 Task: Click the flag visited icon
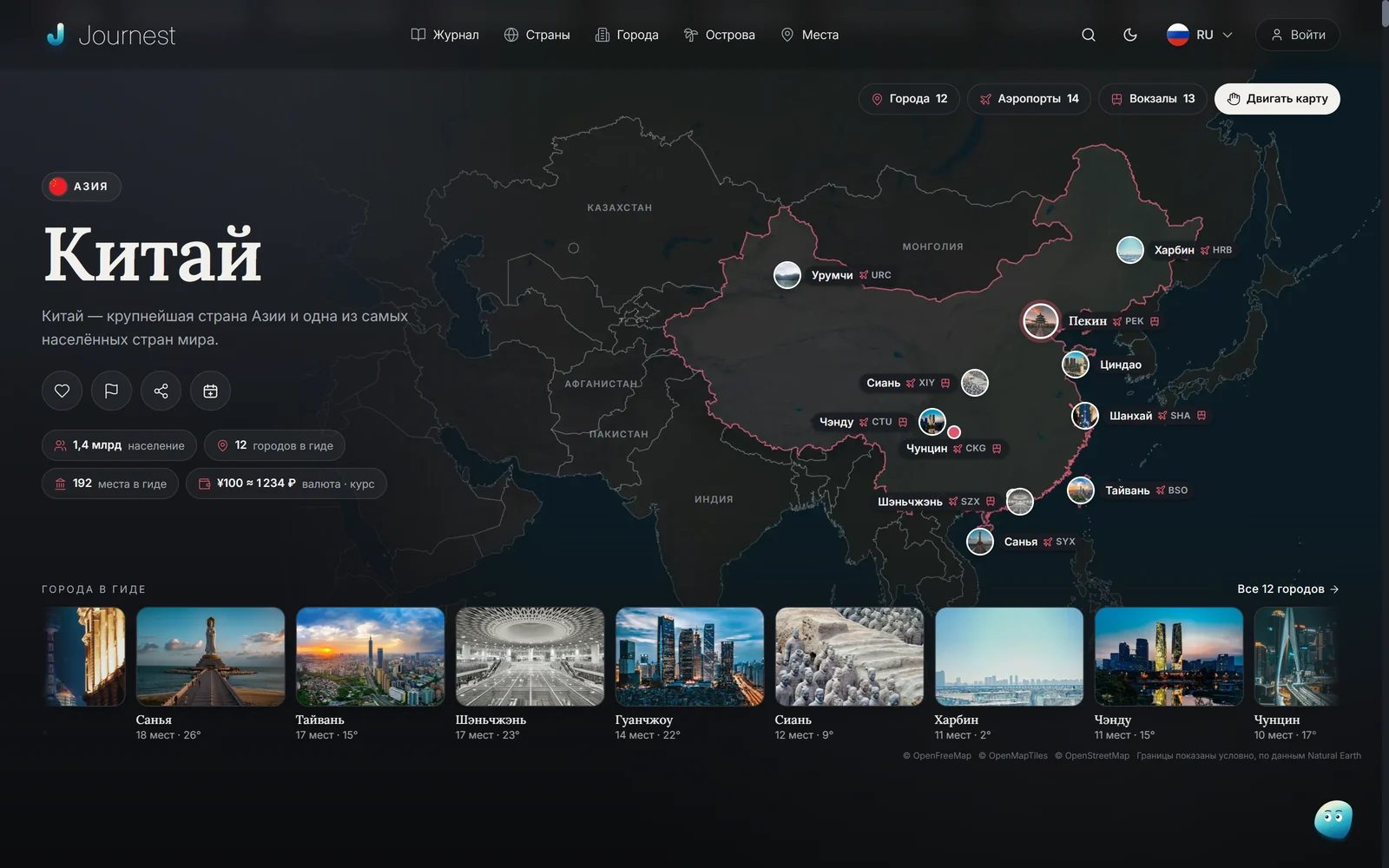coord(111,391)
